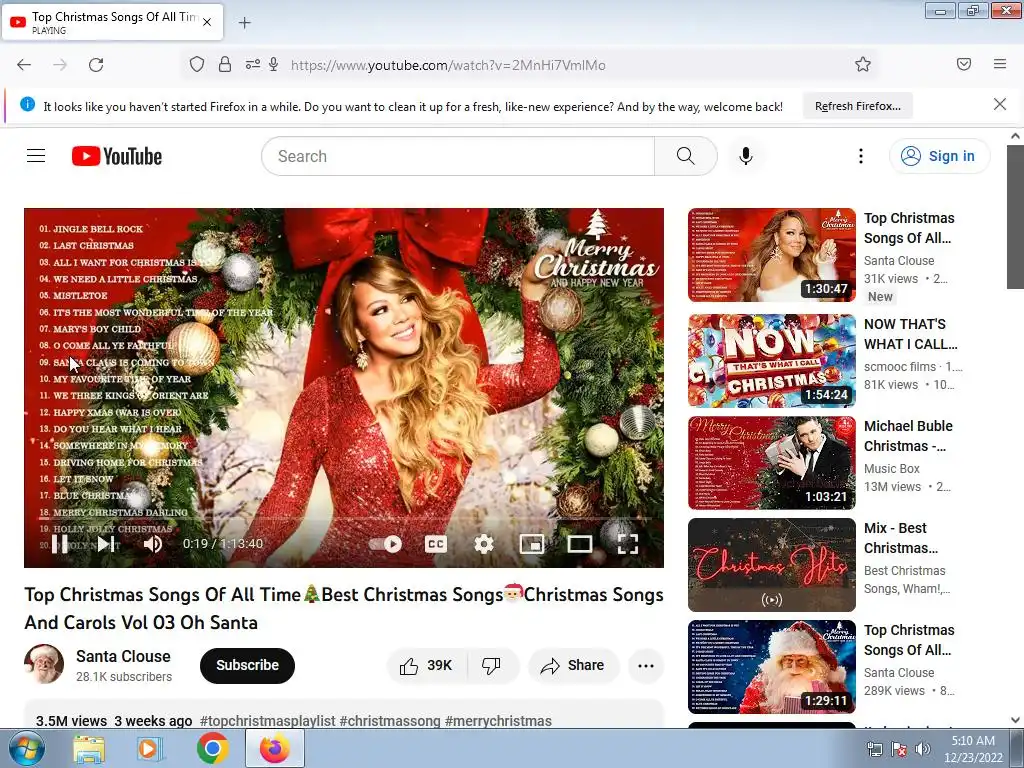The image size is (1024, 768).
Task: Bookmark this page with star
Action: 863,64
